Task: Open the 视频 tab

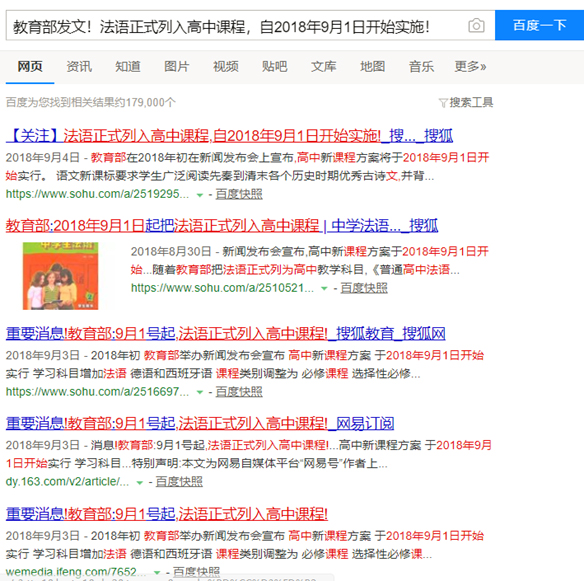Action: tap(225, 67)
